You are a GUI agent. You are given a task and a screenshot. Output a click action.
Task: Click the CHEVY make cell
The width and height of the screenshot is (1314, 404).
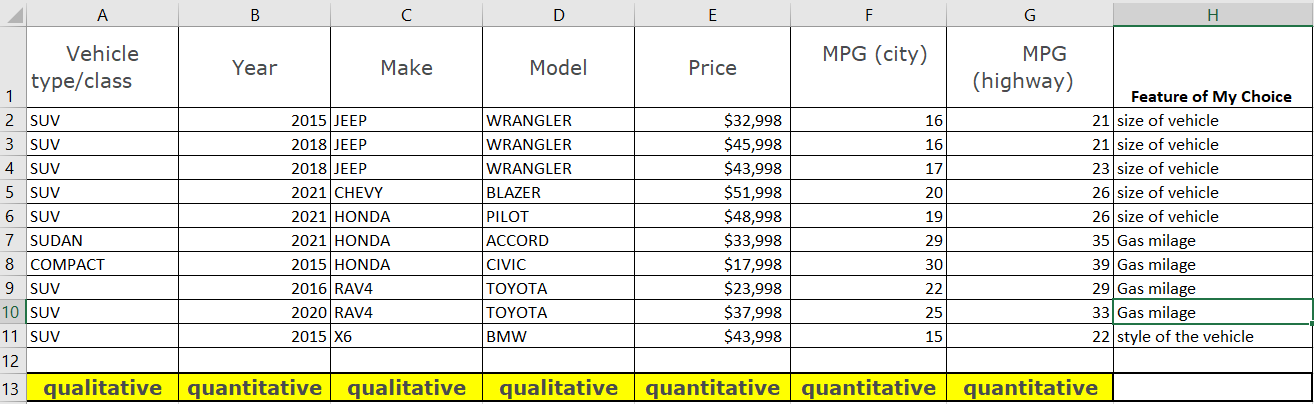tap(407, 193)
